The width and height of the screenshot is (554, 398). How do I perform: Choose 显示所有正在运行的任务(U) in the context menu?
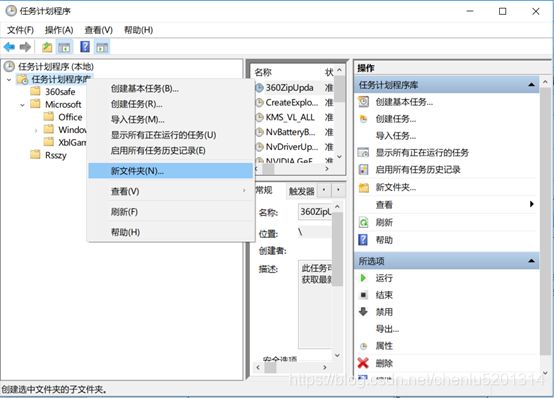click(x=170, y=135)
